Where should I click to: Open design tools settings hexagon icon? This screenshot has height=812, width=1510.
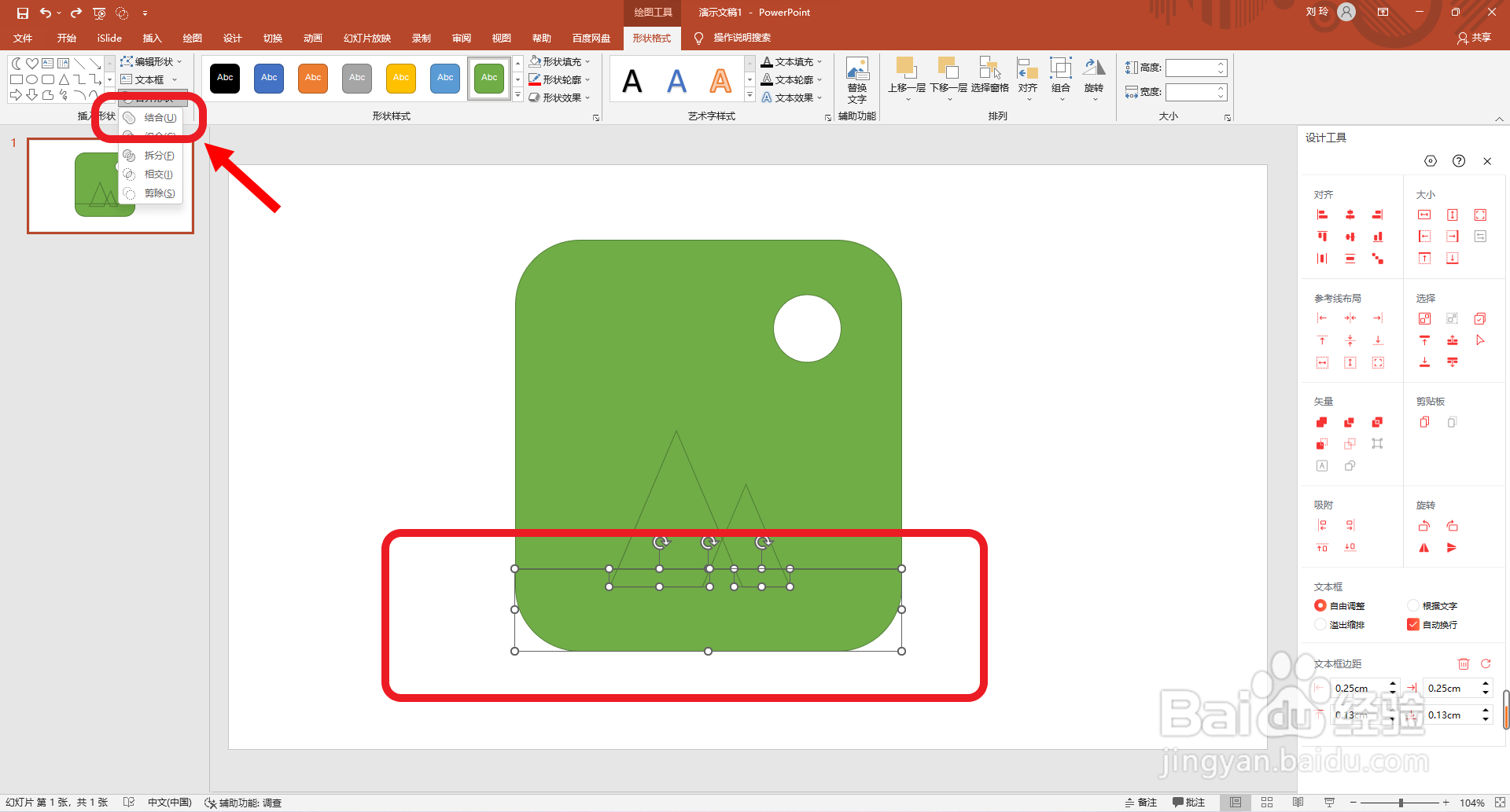1431,161
